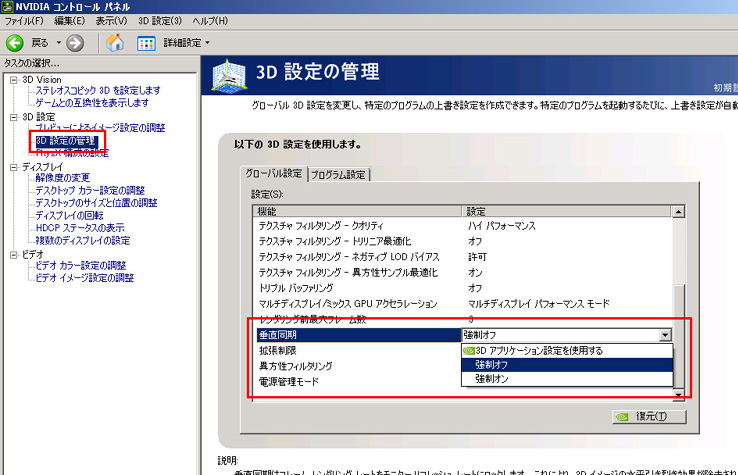
Task: Open 複数のディスプレイの設定 link
Action: pos(83,241)
